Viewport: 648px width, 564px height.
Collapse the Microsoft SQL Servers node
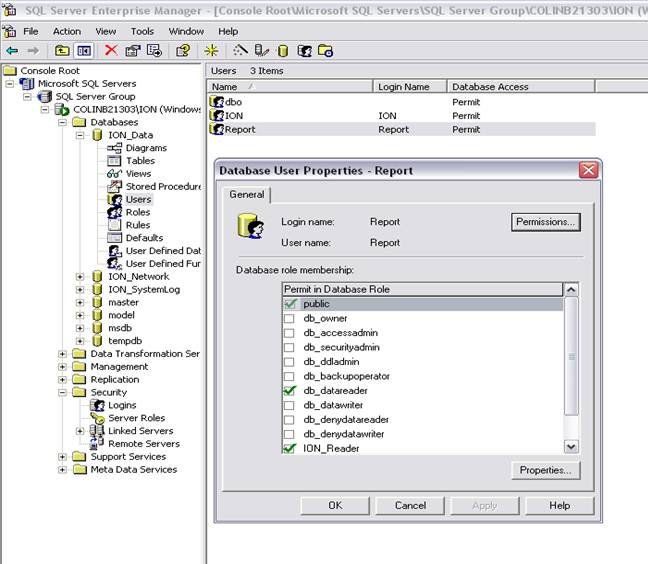point(10,84)
